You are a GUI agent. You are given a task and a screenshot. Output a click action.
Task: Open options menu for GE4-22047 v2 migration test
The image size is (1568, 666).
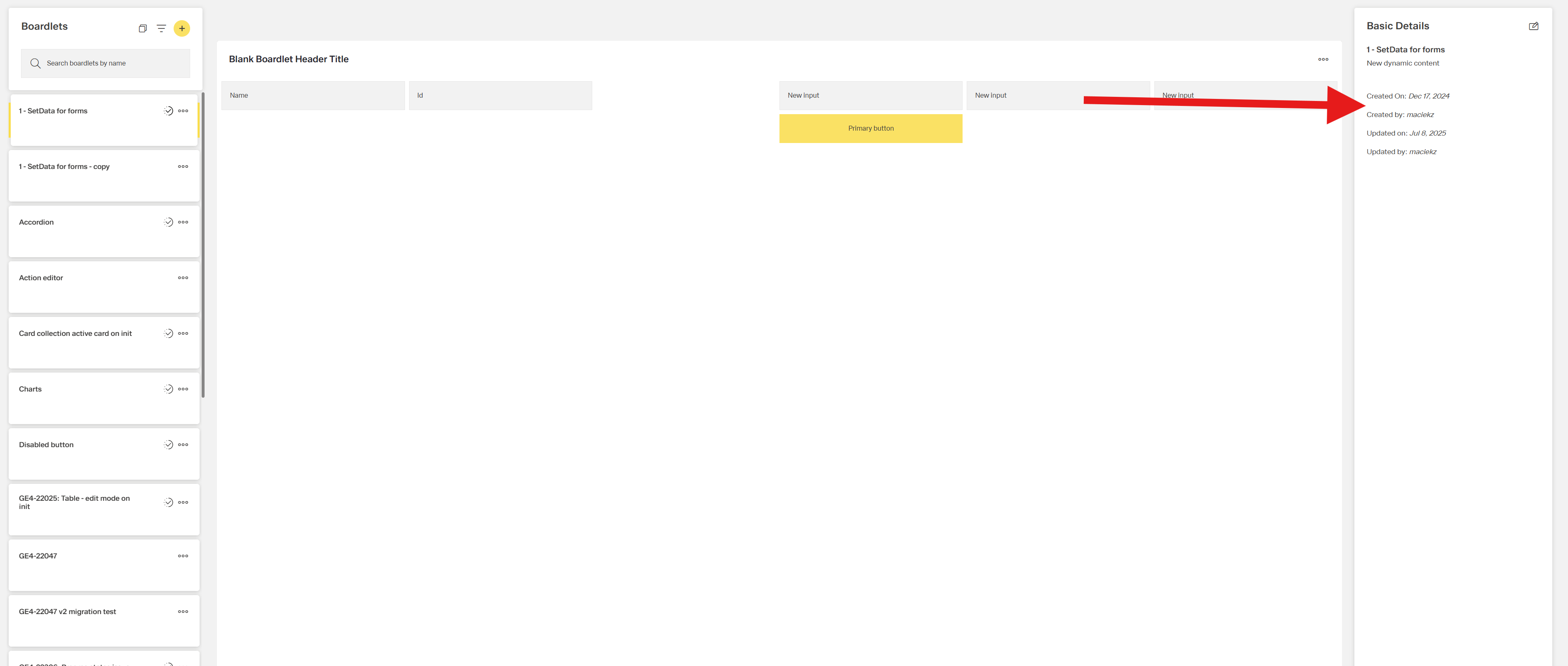point(183,611)
